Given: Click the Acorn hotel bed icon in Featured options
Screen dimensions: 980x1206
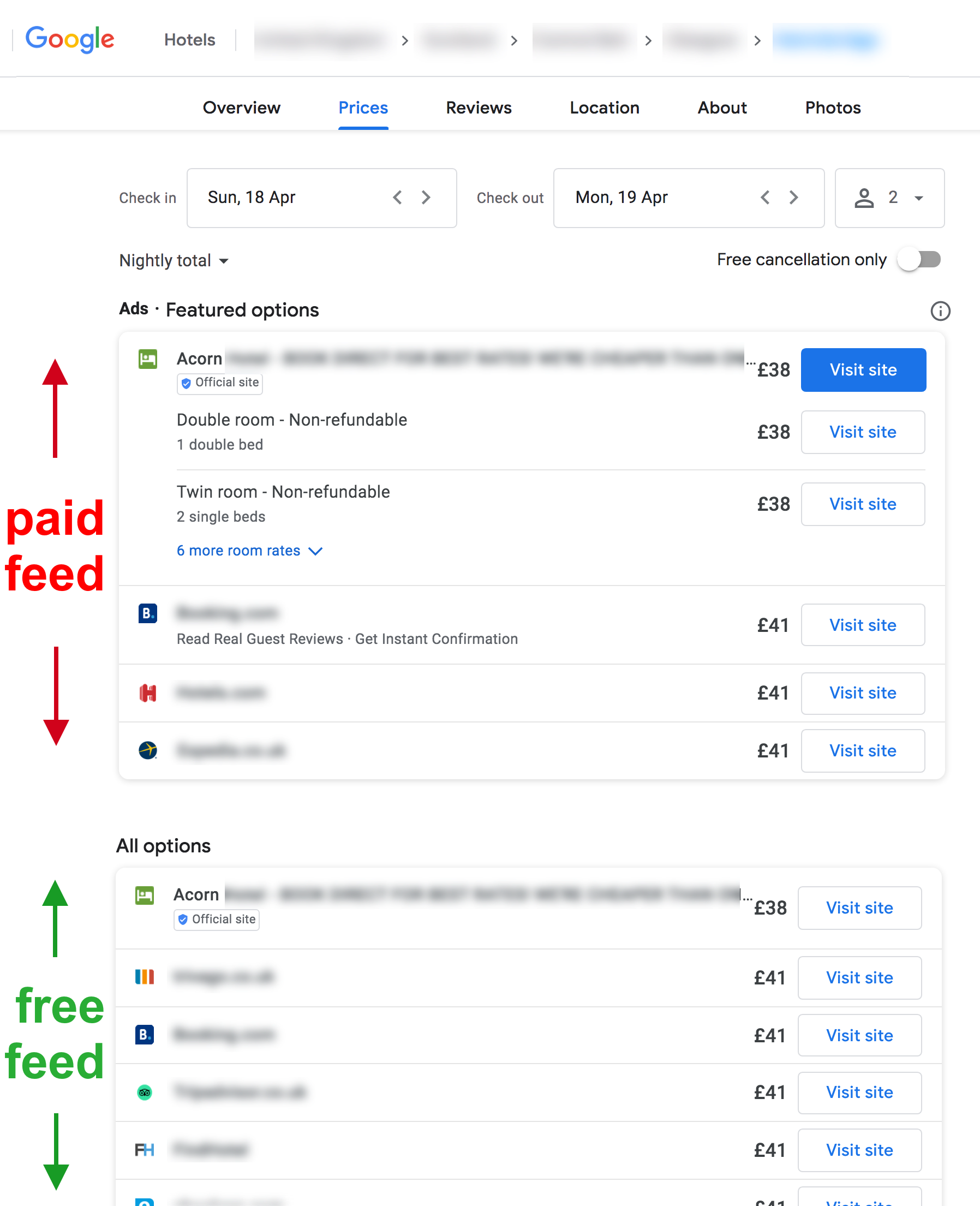Looking at the screenshot, I should click(147, 359).
